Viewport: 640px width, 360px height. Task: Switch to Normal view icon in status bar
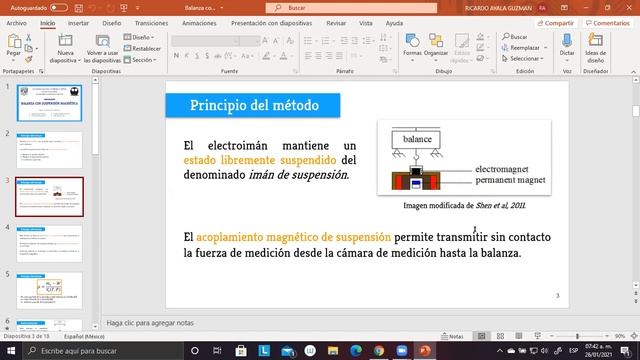pos(482,336)
